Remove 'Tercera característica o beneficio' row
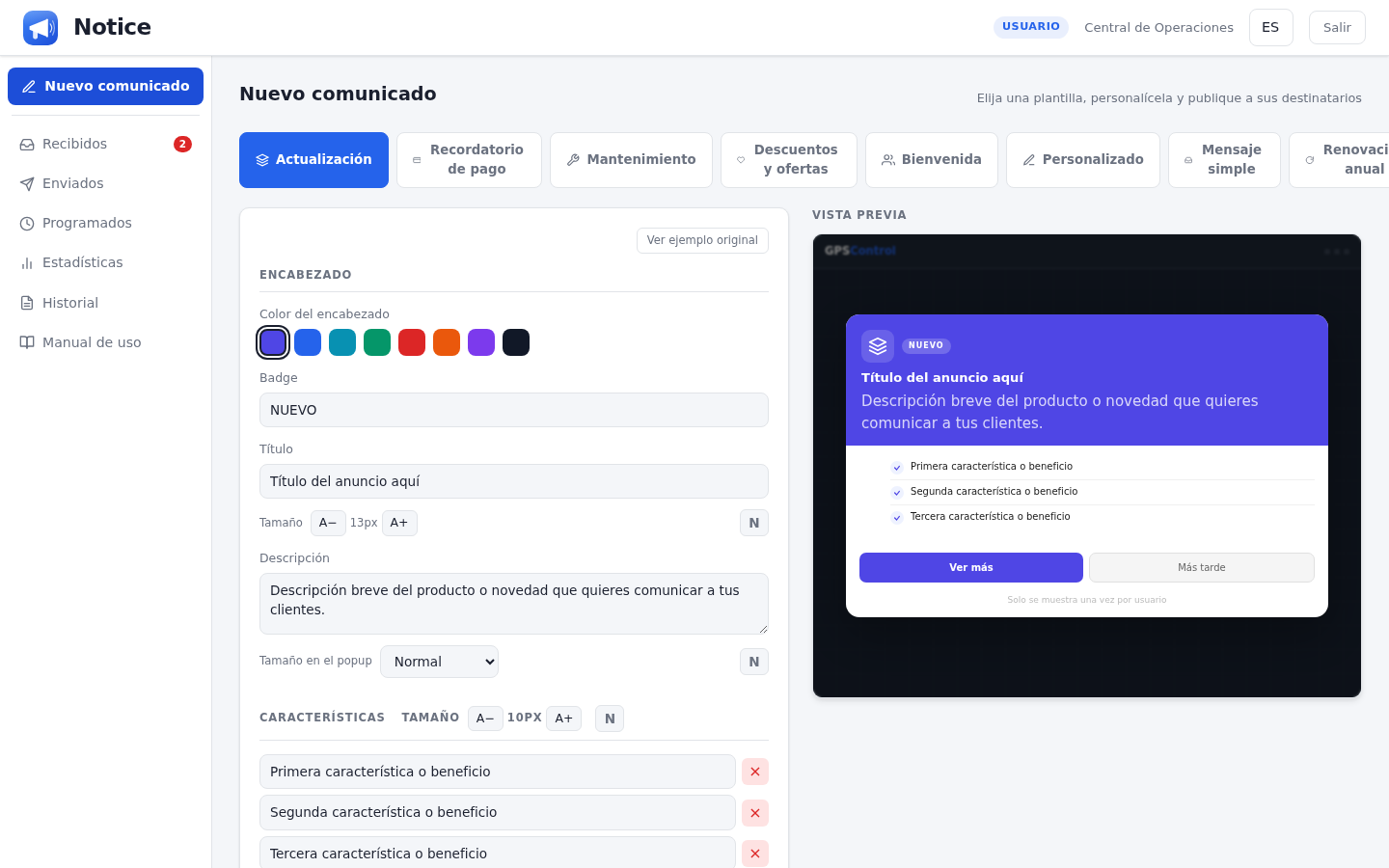 point(755,854)
